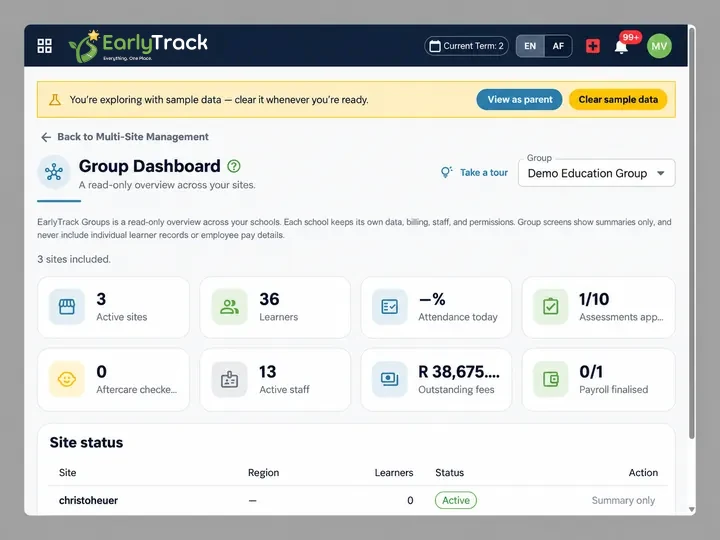Click the Active sites store icon

(67, 307)
